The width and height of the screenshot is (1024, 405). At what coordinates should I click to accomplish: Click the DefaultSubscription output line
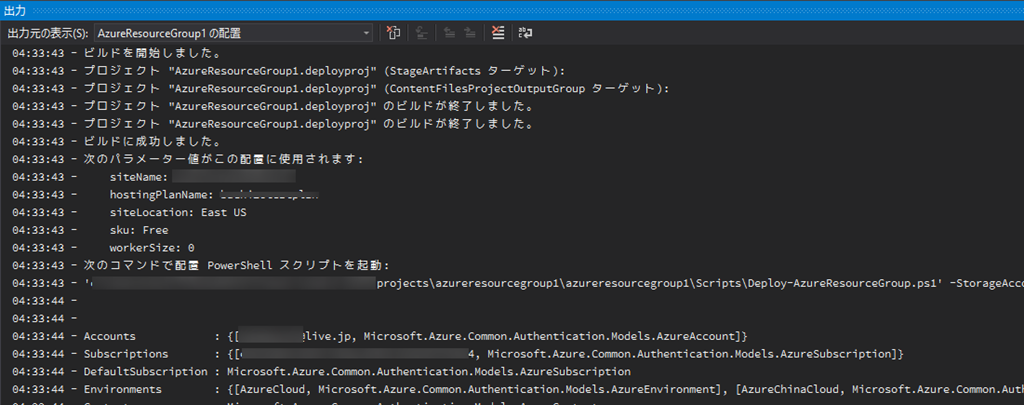350,371
